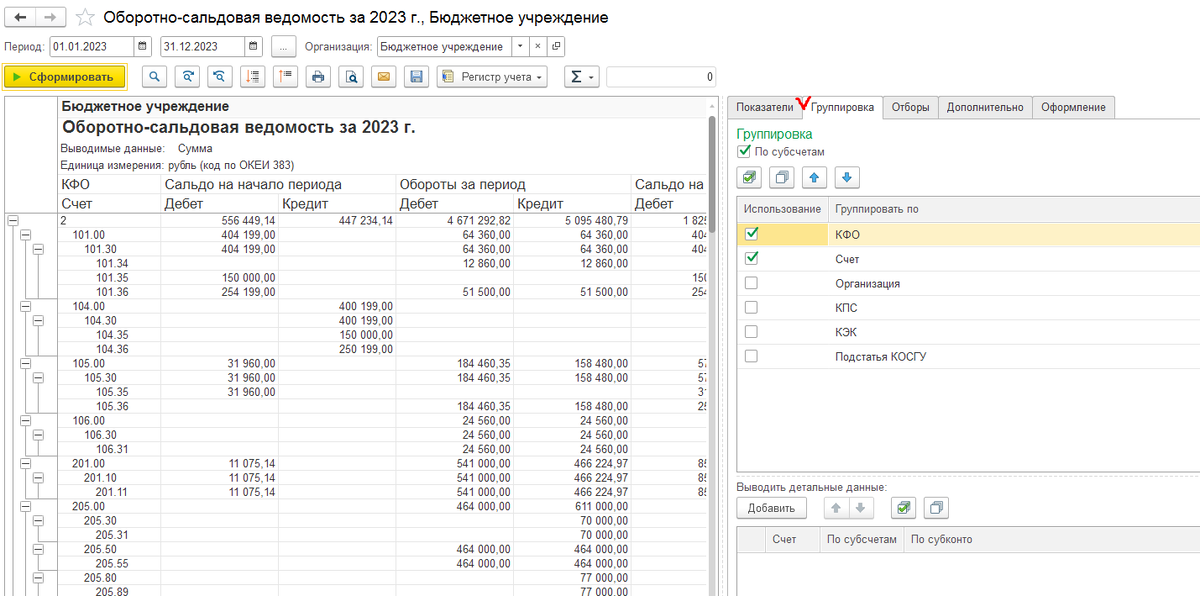Image resolution: width=1200 pixels, height=596 pixels.
Task: Uncheck all detail rows icon near Добавить
Action: [x=936, y=508]
